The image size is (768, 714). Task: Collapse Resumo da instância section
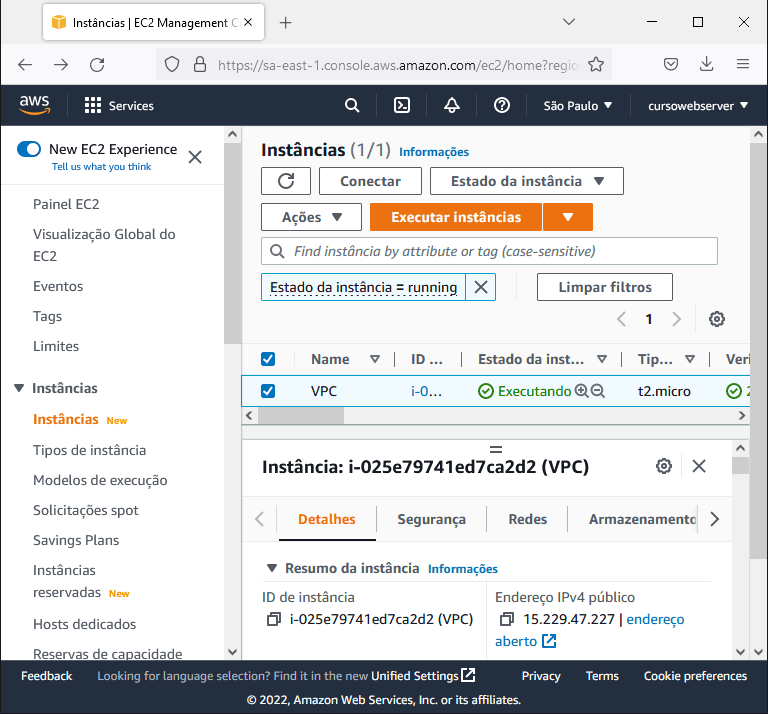click(x=272, y=569)
